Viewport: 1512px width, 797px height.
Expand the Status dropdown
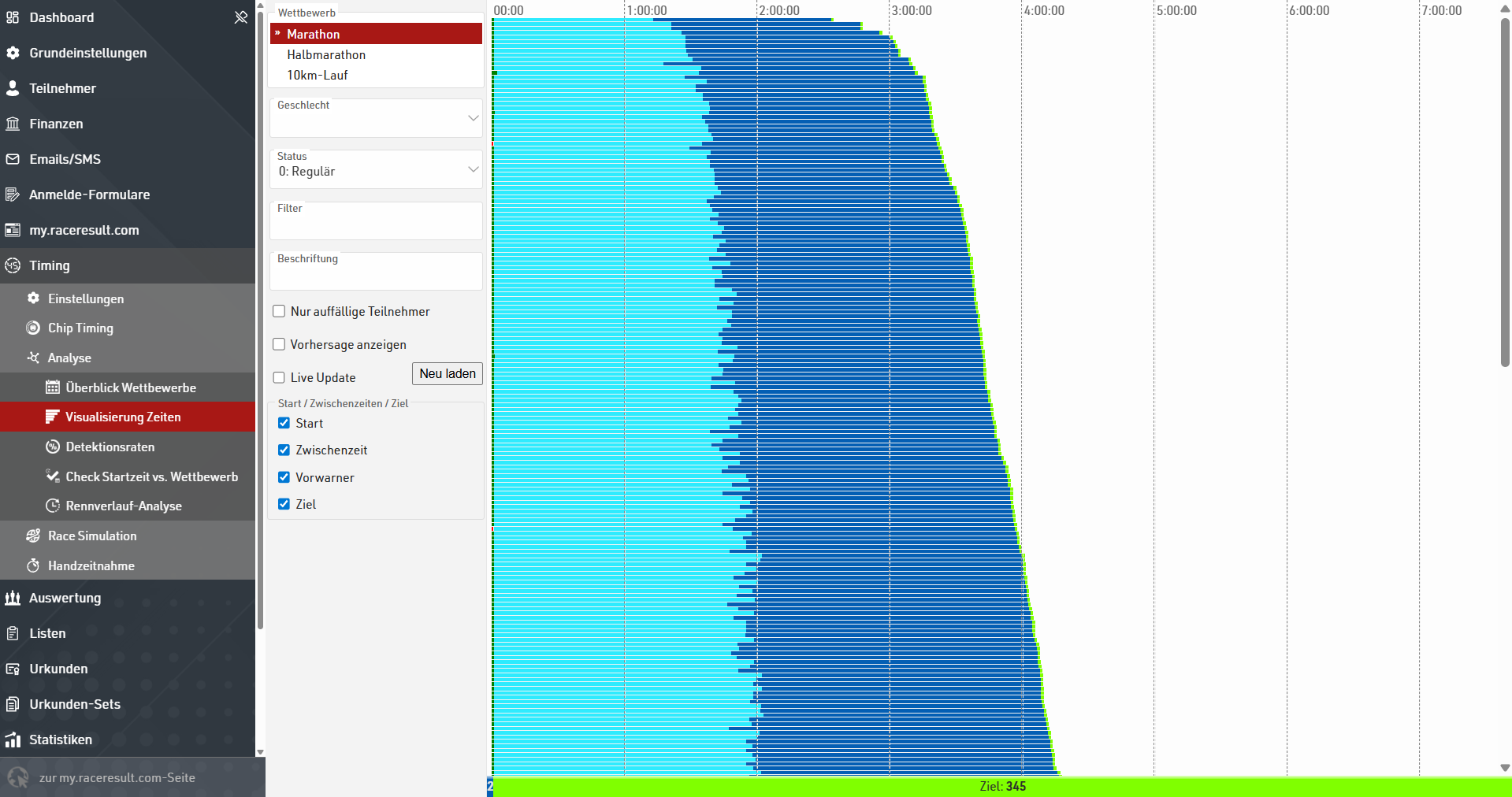coord(376,170)
